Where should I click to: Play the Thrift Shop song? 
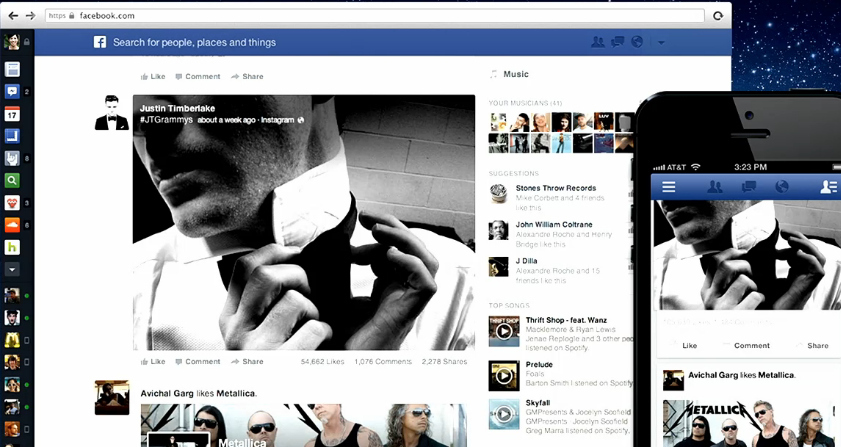coord(503,331)
